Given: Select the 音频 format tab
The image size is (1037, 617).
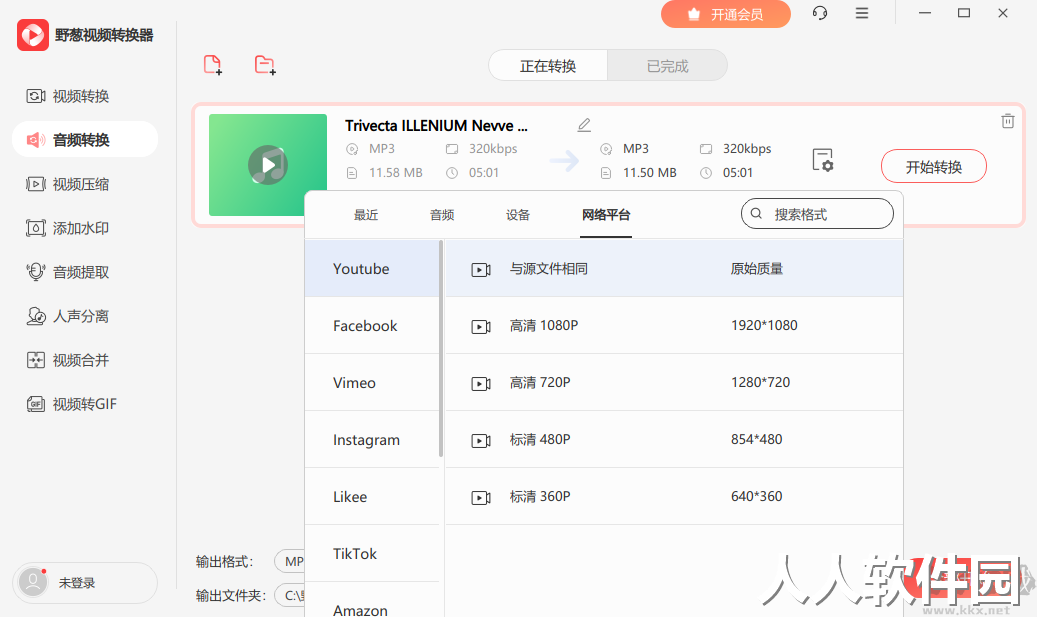Looking at the screenshot, I should (x=442, y=215).
